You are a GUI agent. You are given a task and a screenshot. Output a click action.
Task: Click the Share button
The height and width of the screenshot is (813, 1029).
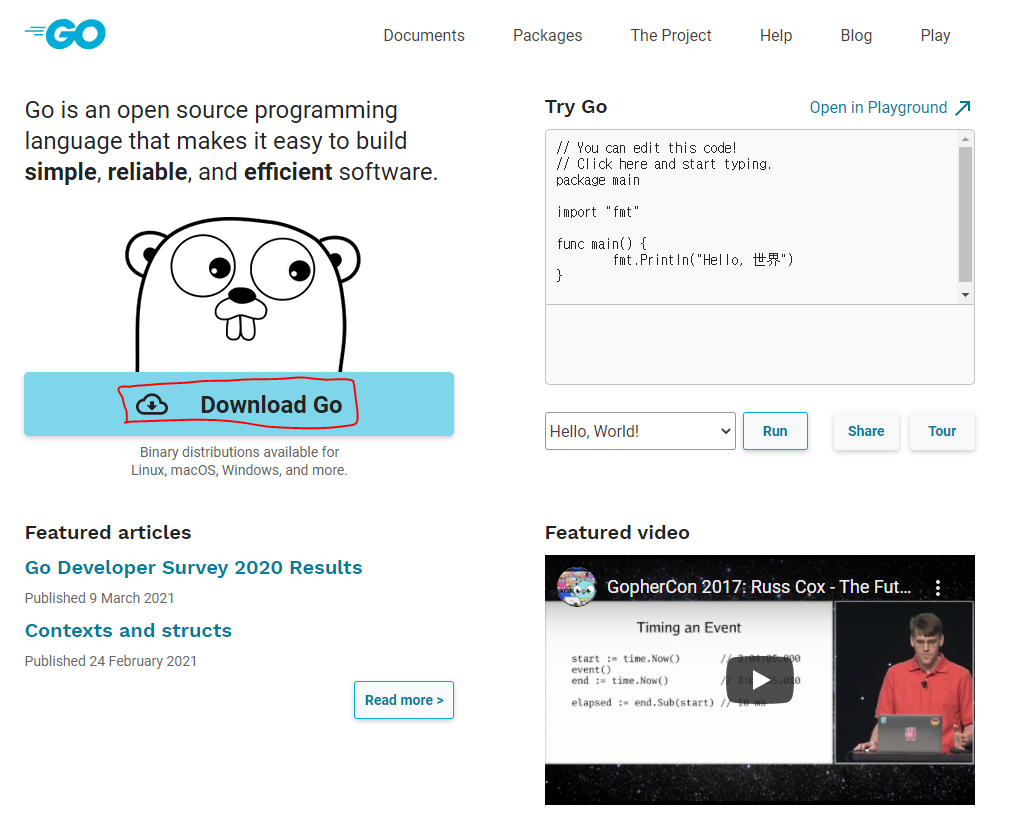tap(866, 431)
